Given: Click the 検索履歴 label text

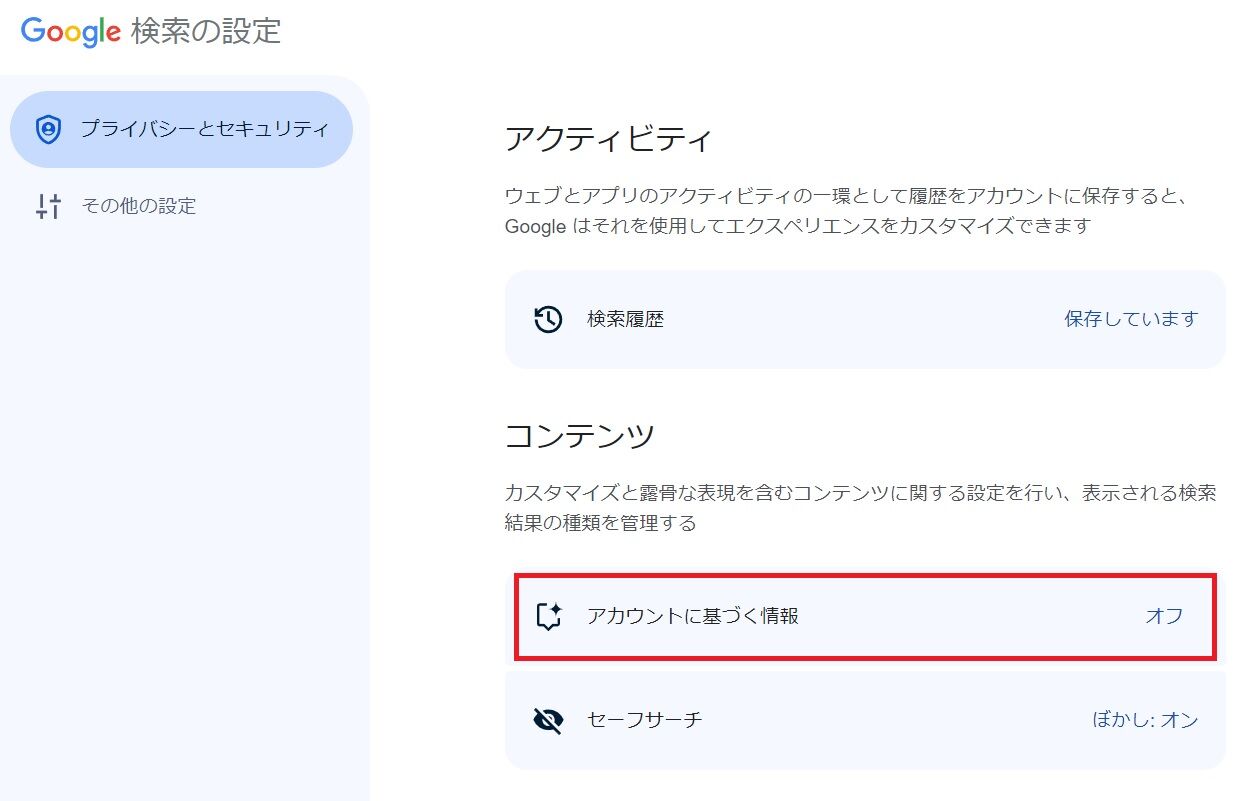Looking at the screenshot, I should [x=626, y=319].
